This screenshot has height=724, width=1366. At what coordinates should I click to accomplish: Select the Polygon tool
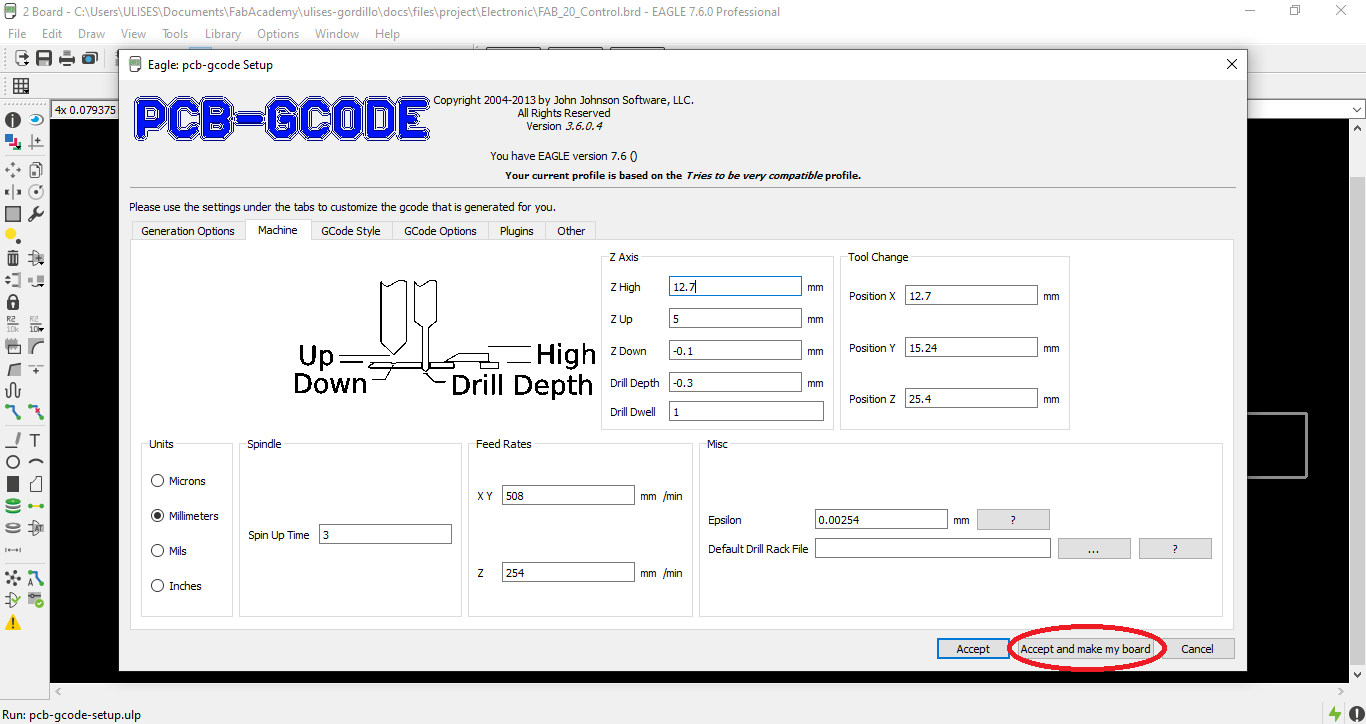click(36, 484)
